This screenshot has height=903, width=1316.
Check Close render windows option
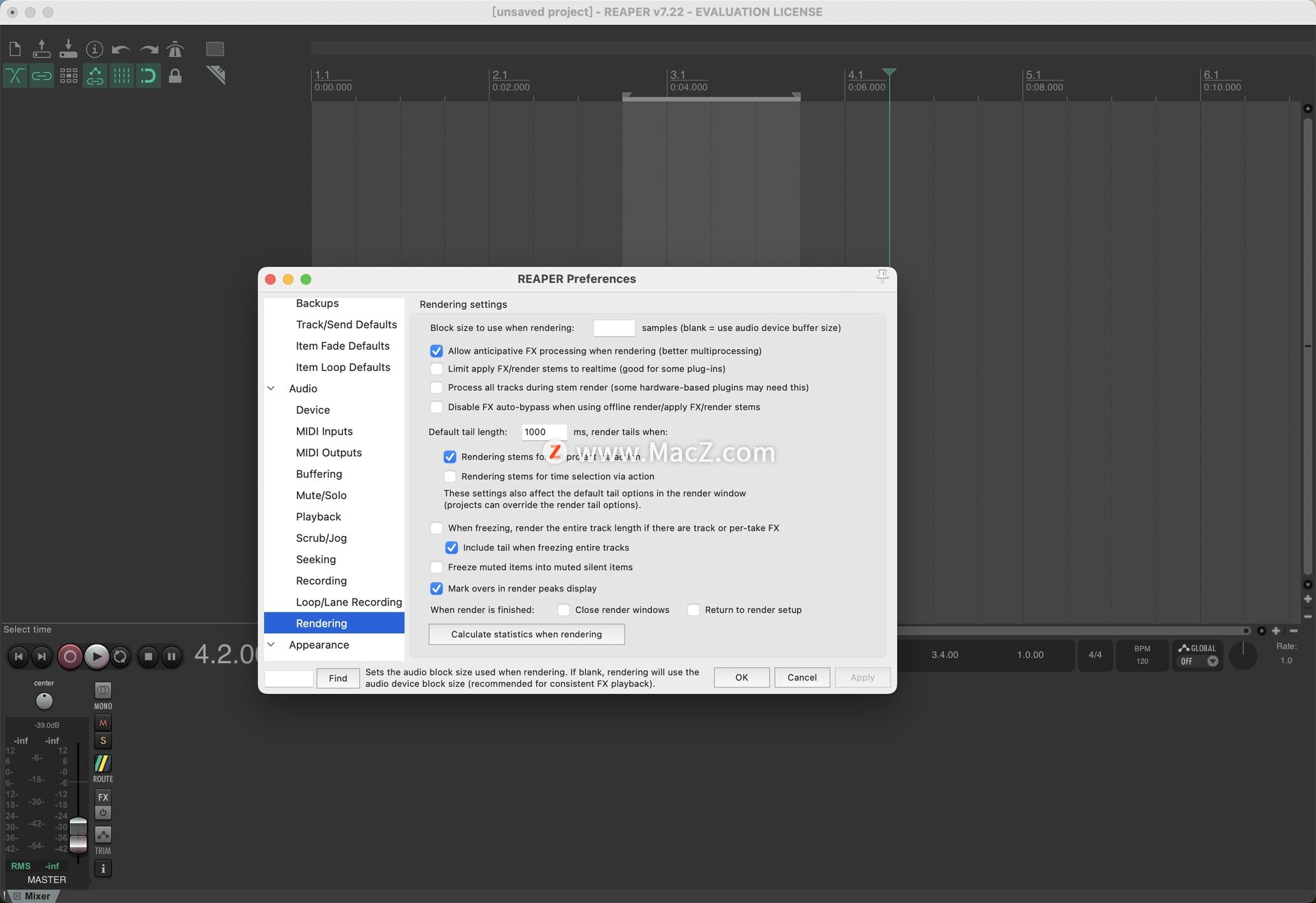[x=563, y=610]
